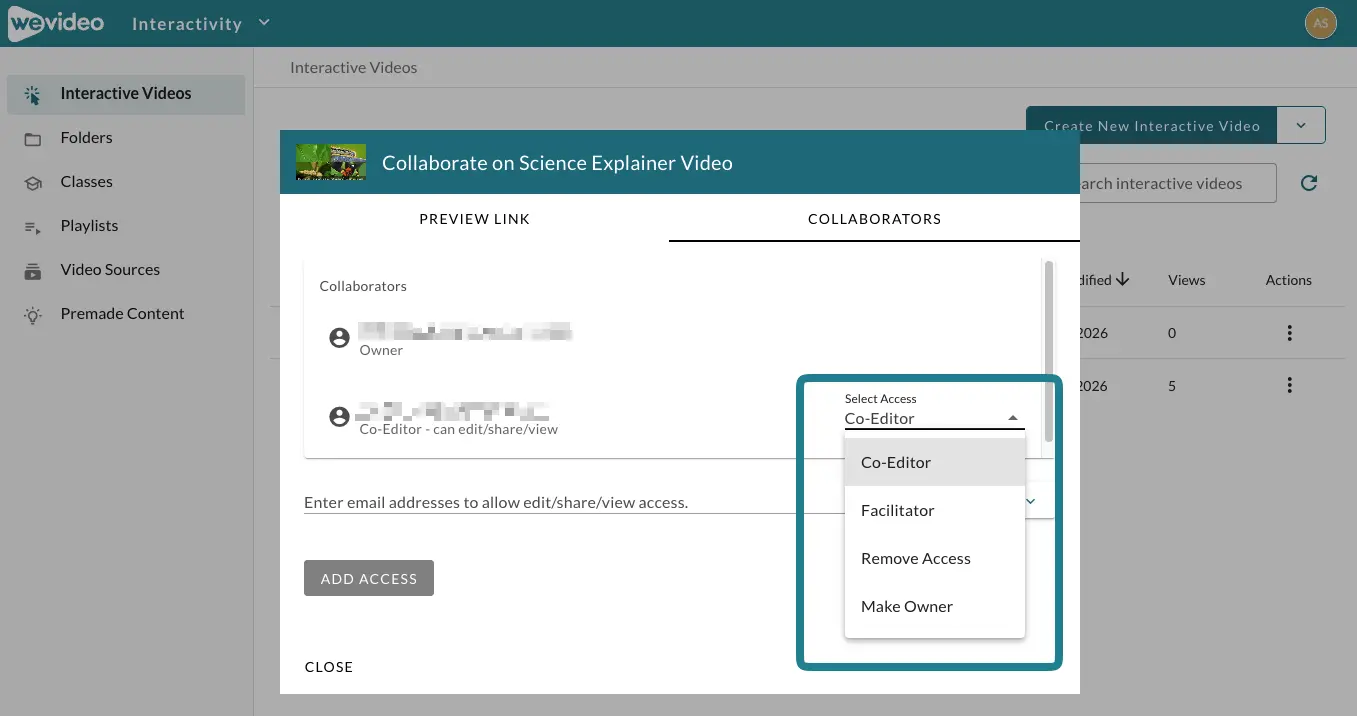Expand the Create New Interactive Video arrow
1357x716 pixels.
pyautogui.click(x=1301, y=126)
